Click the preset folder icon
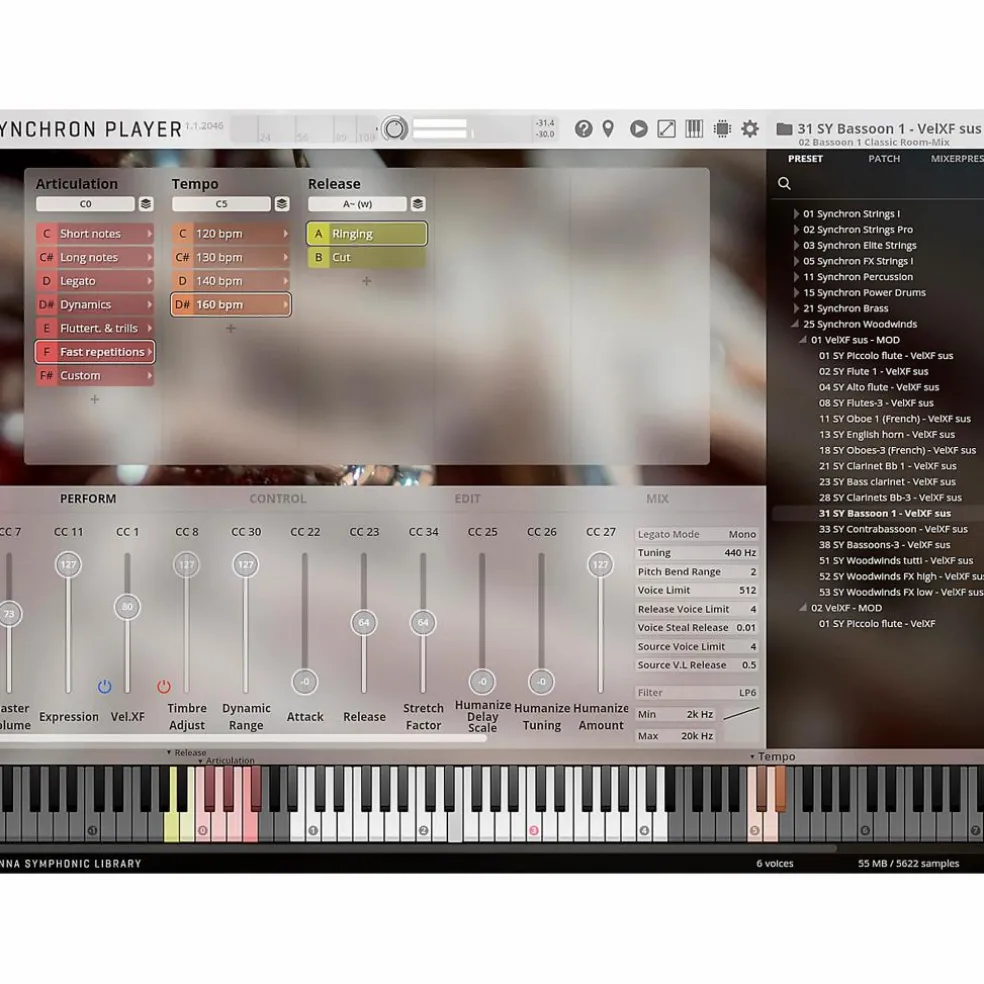 tap(784, 129)
